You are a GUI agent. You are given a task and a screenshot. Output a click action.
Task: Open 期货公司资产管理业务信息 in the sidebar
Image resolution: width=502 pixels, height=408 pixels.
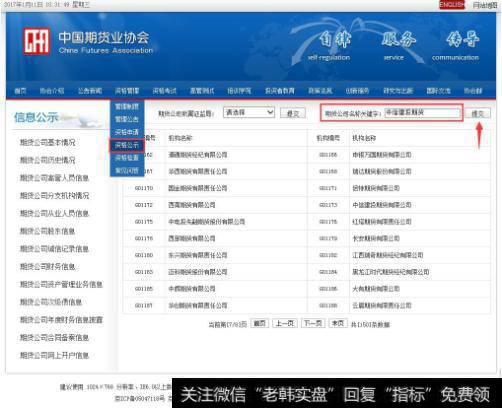coord(61,284)
